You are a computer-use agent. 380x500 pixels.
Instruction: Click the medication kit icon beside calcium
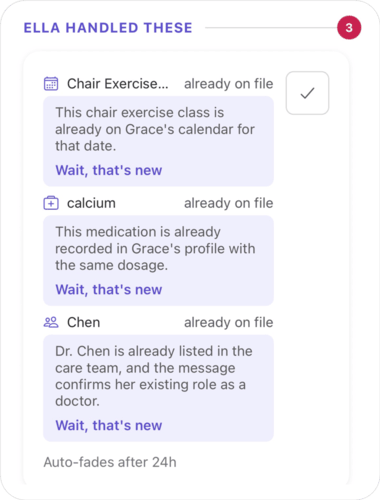(51, 203)
